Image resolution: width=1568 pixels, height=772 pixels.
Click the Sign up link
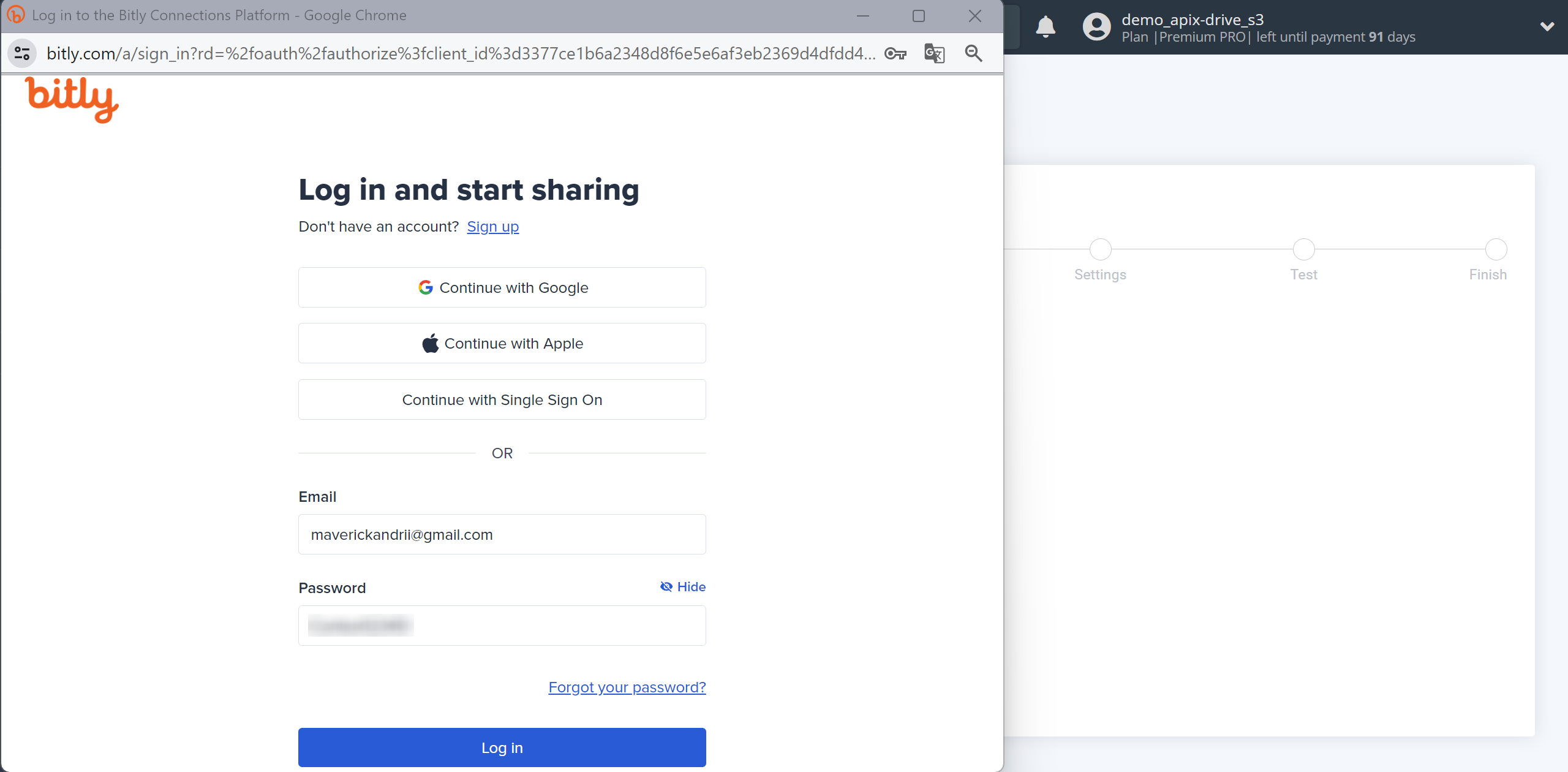click(x=493, y=226)
